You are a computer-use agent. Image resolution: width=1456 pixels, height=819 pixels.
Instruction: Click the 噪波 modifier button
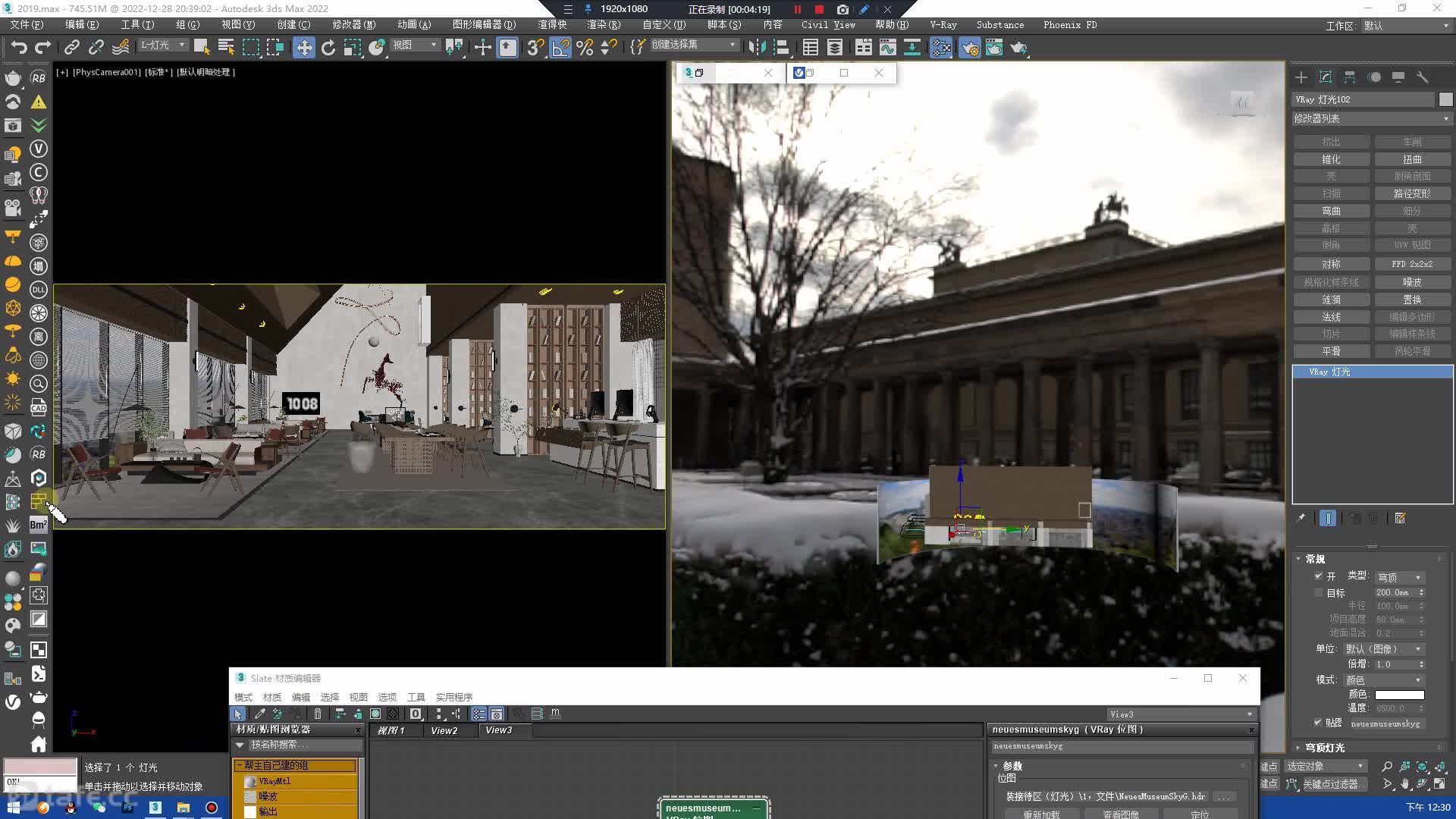click(1412, 281)
